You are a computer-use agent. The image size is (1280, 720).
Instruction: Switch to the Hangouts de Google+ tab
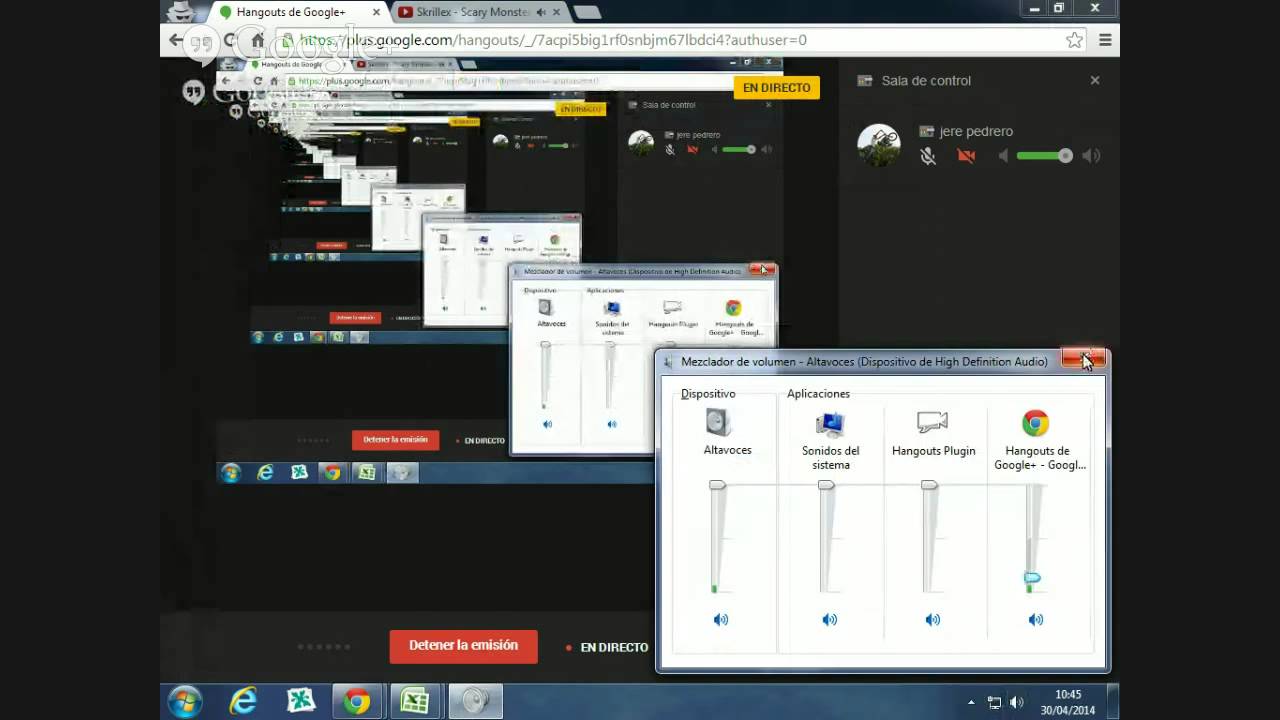pos(300,12)
